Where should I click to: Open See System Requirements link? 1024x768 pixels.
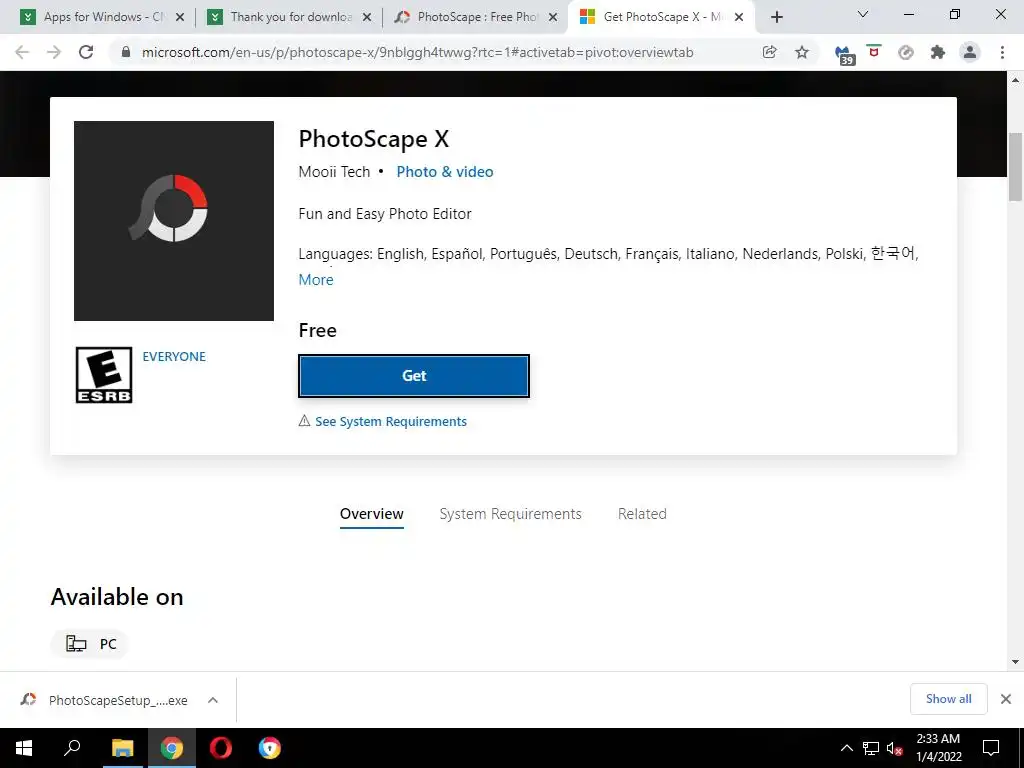tap(391, 421)
